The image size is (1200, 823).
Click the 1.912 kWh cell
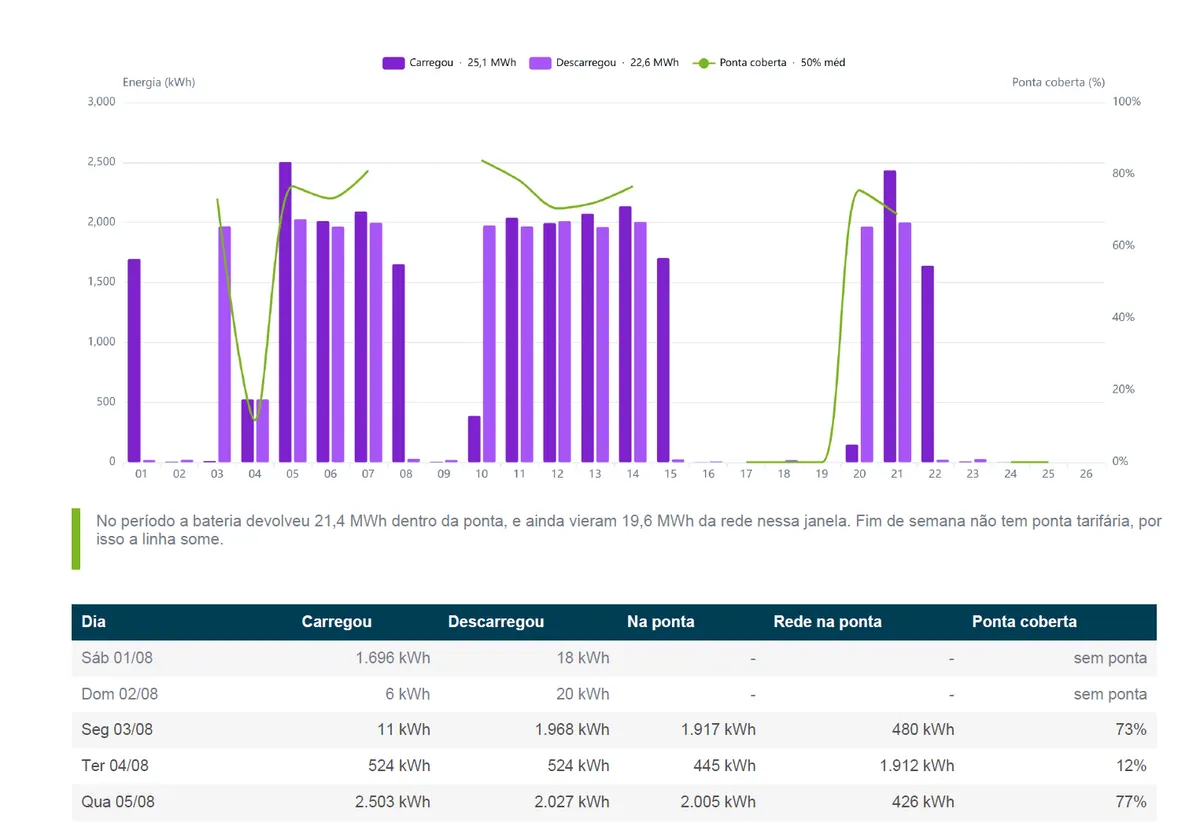917,766
